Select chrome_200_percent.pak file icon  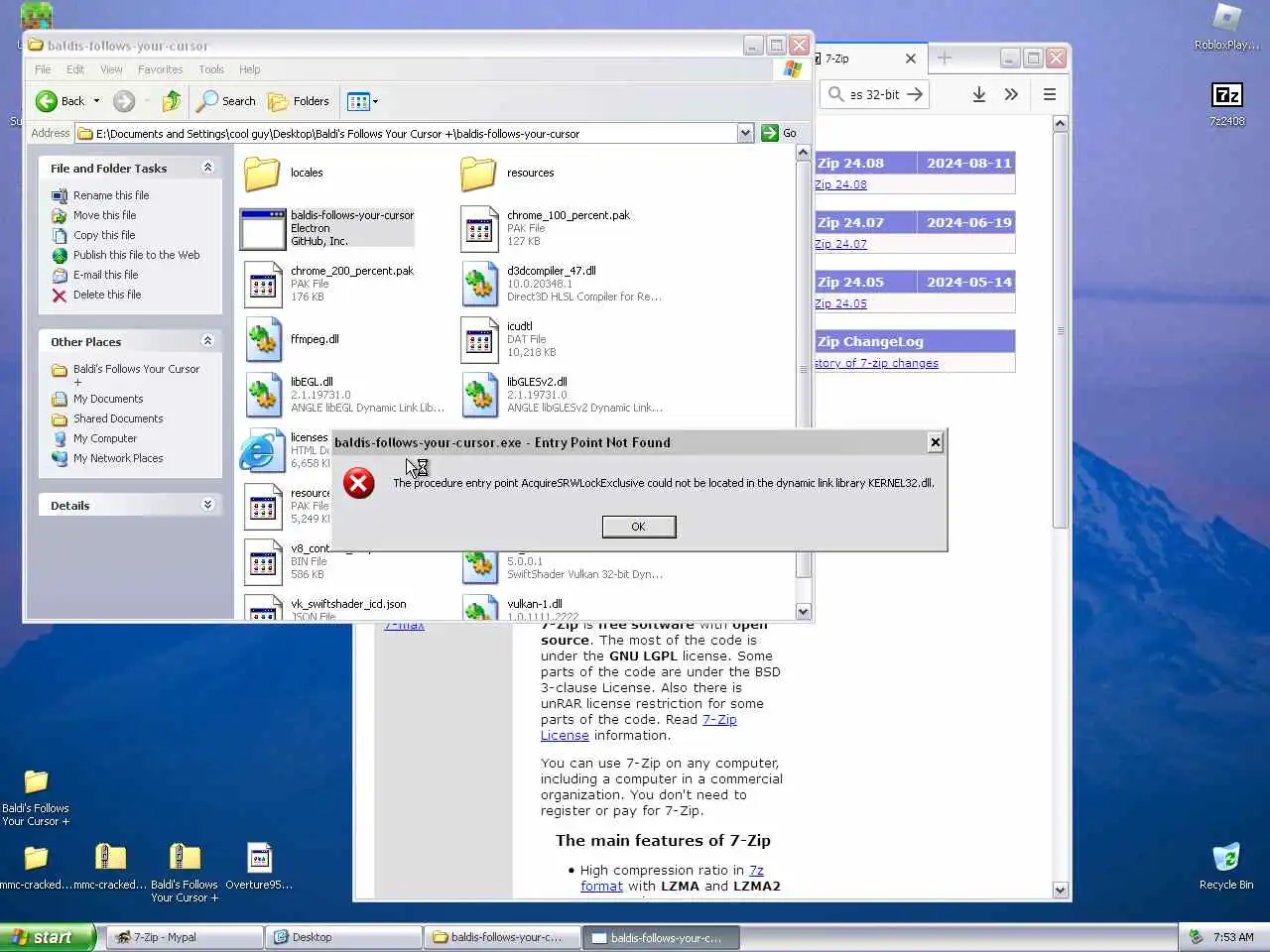pos(263,285)
